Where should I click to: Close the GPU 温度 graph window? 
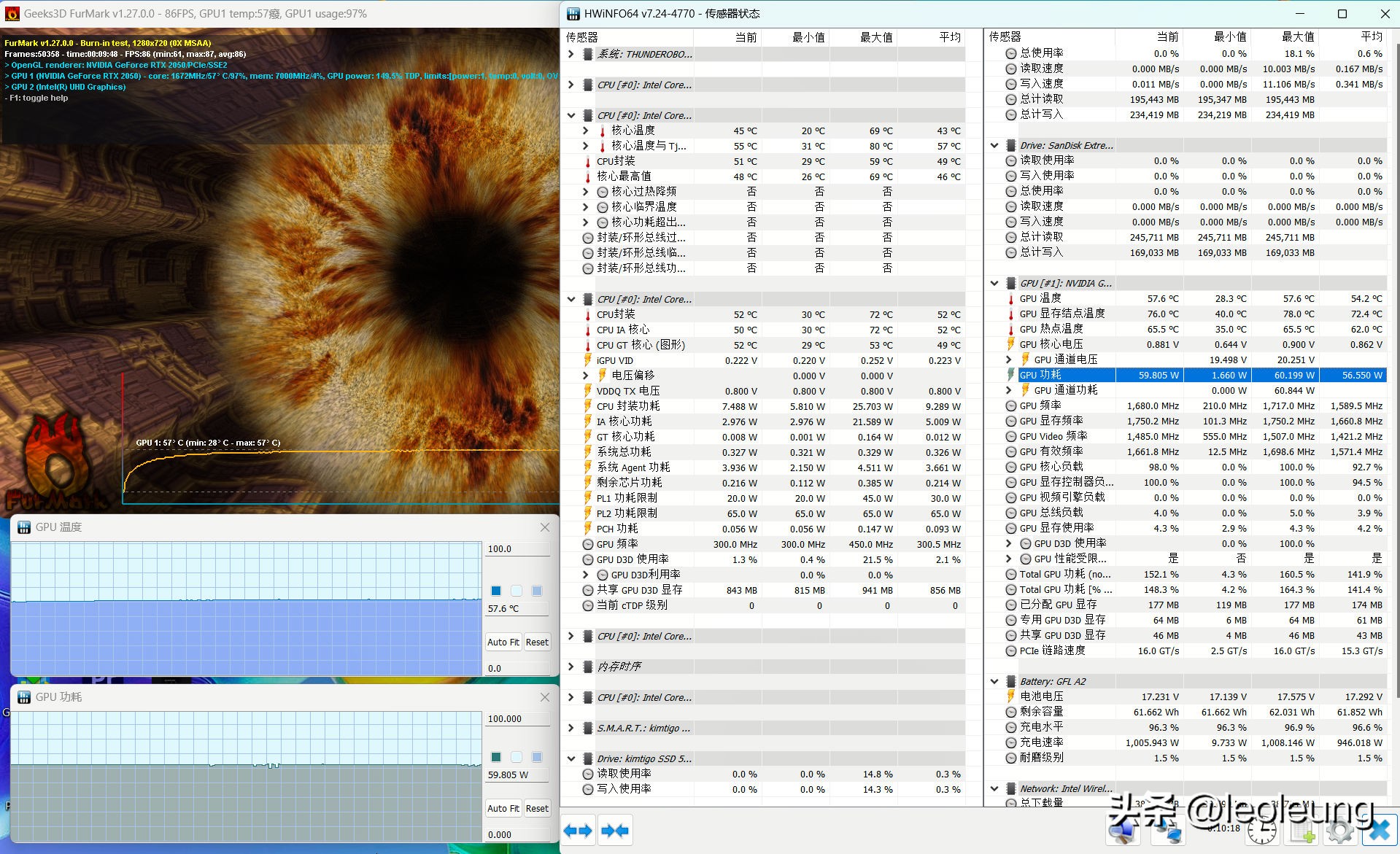(545, 527)
